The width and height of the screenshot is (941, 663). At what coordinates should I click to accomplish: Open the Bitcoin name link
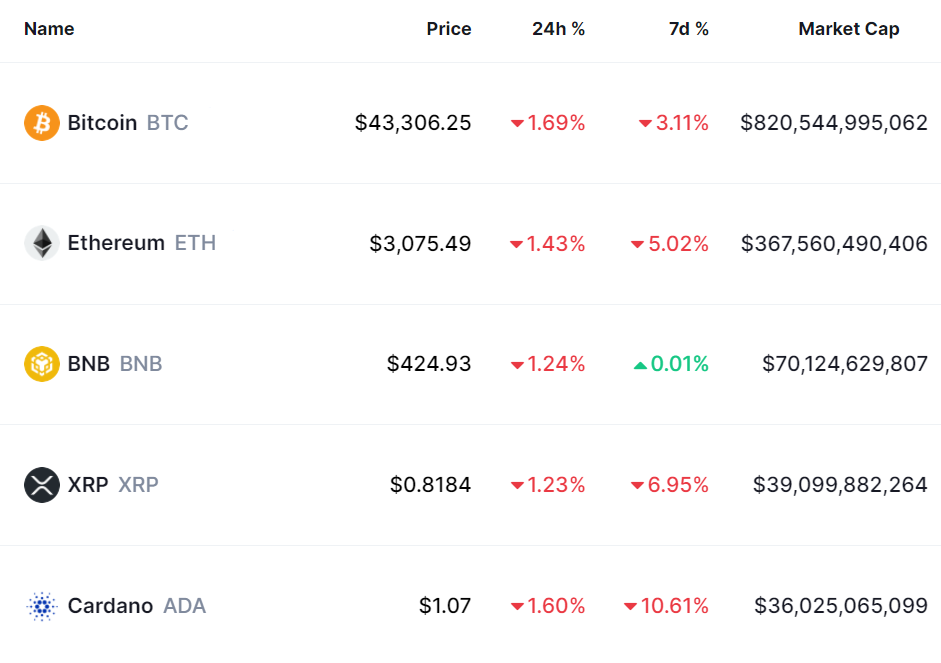coord(102,123)
